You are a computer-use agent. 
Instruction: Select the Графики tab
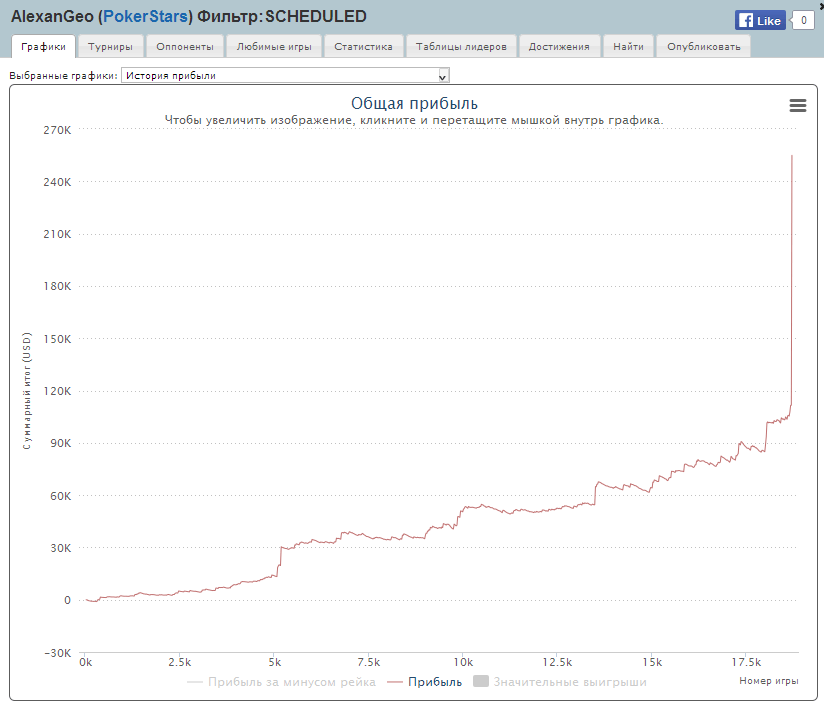coord(43,47)
